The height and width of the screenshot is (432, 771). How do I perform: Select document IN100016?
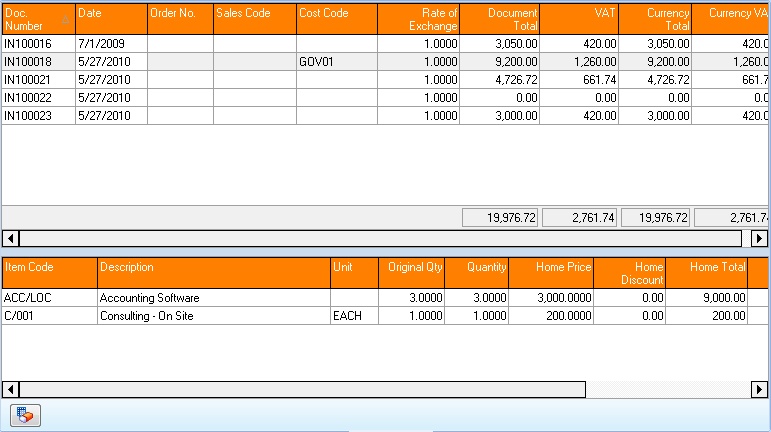(x=28, y=44)
